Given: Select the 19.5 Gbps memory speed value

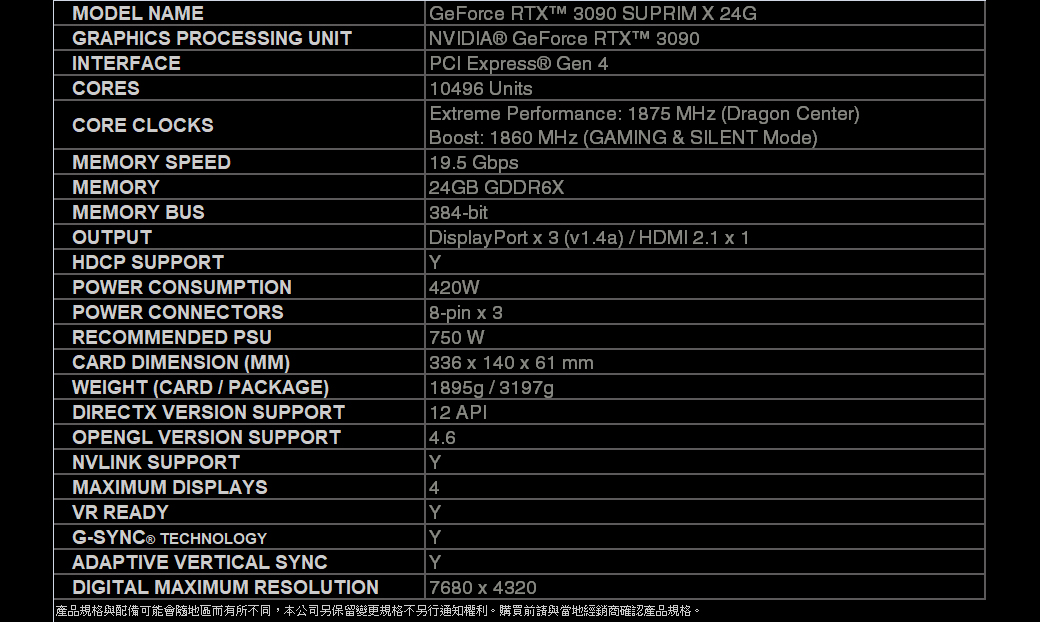Looking at the screenshot, I should pyautogui.click(x=473, y=163).
